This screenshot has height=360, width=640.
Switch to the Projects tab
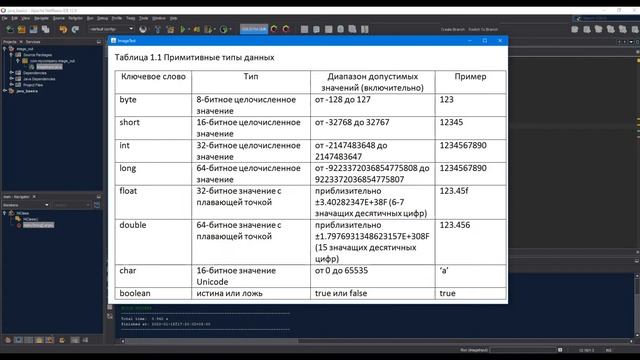tap(10, 42)
